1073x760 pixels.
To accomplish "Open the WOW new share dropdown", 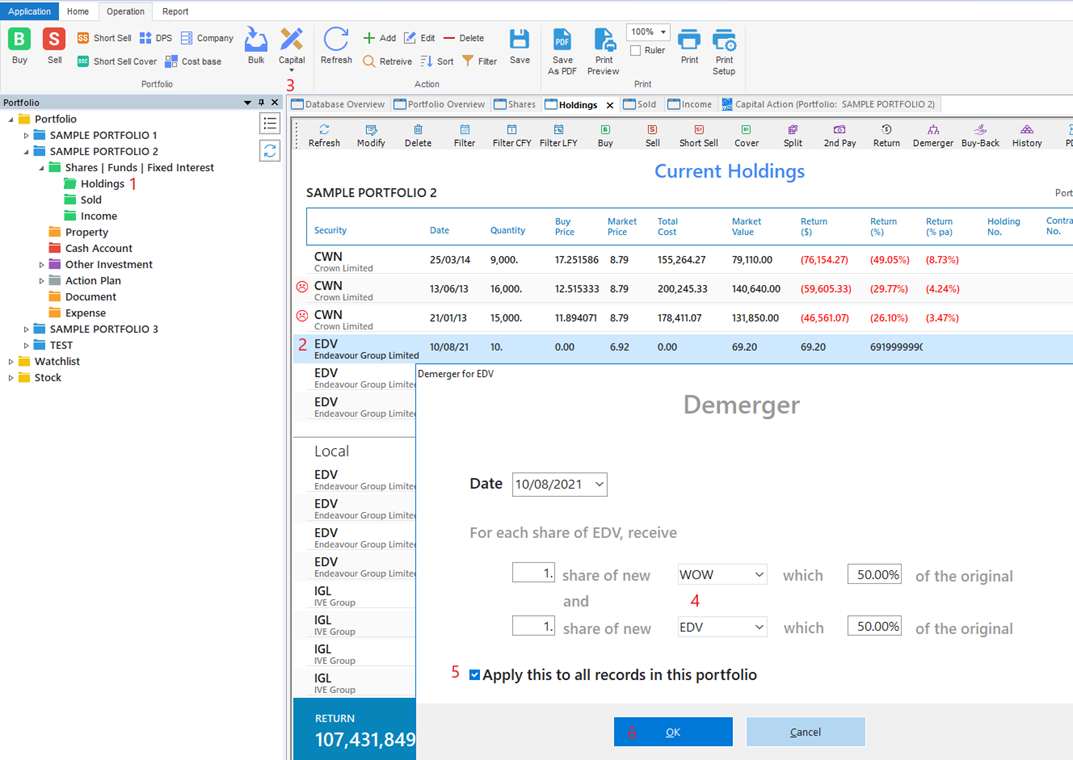I will tap(722, 574).
